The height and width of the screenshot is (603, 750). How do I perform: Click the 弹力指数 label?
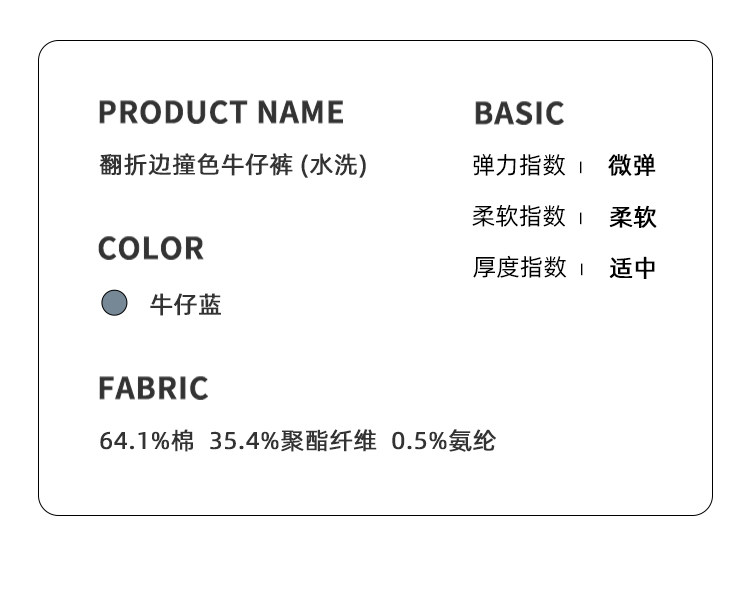pos(519,165)
